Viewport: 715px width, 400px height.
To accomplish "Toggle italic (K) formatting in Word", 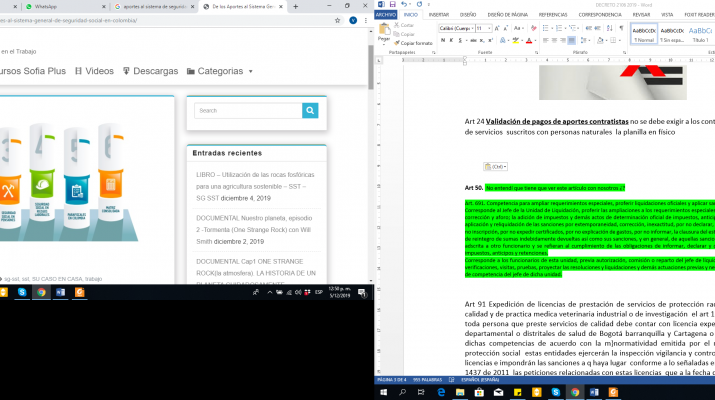I will [x=453, y=42].
